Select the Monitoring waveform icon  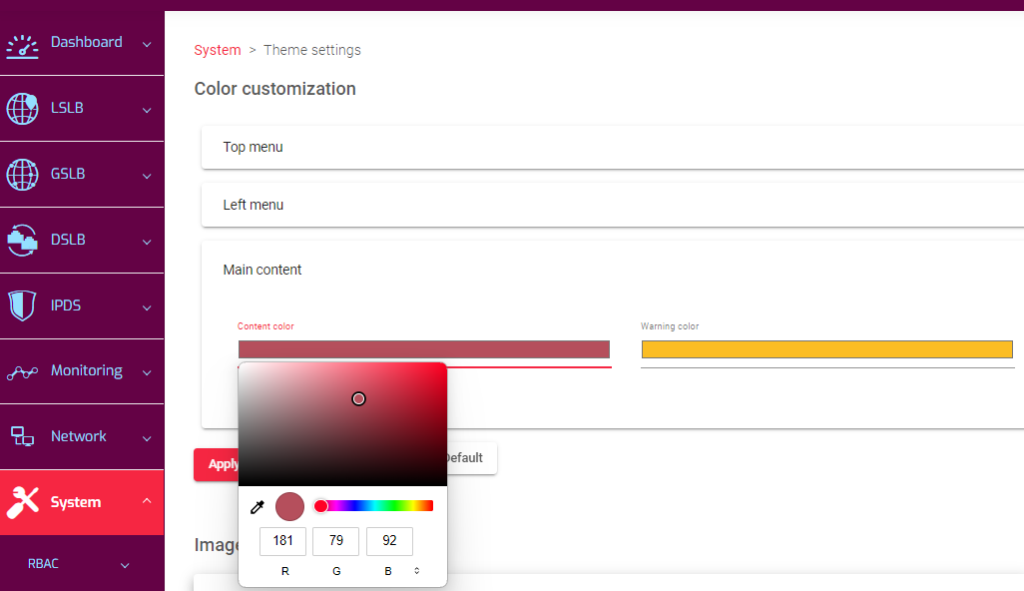click(22, 371)
